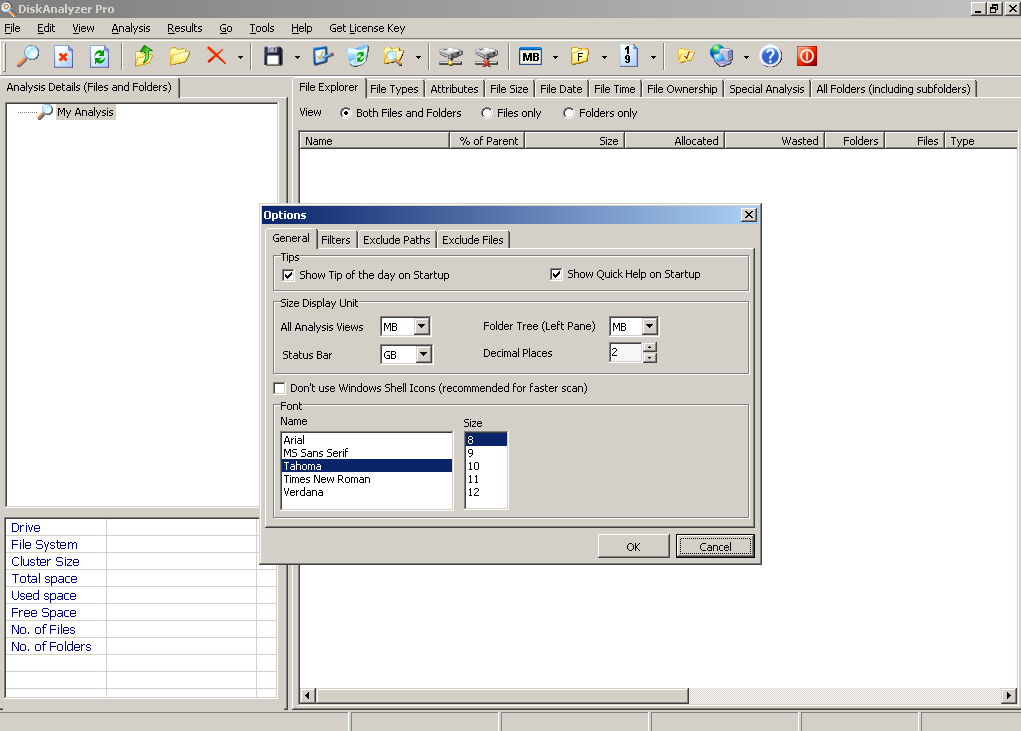The height and width of the screenshot is (731, 1021).
Task: Open the File Types tab
Action: [x=394, y=89]
